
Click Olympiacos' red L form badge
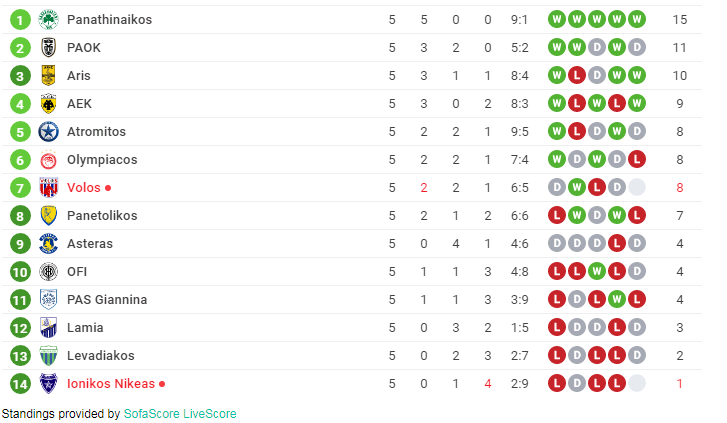(x=637, y=159)
